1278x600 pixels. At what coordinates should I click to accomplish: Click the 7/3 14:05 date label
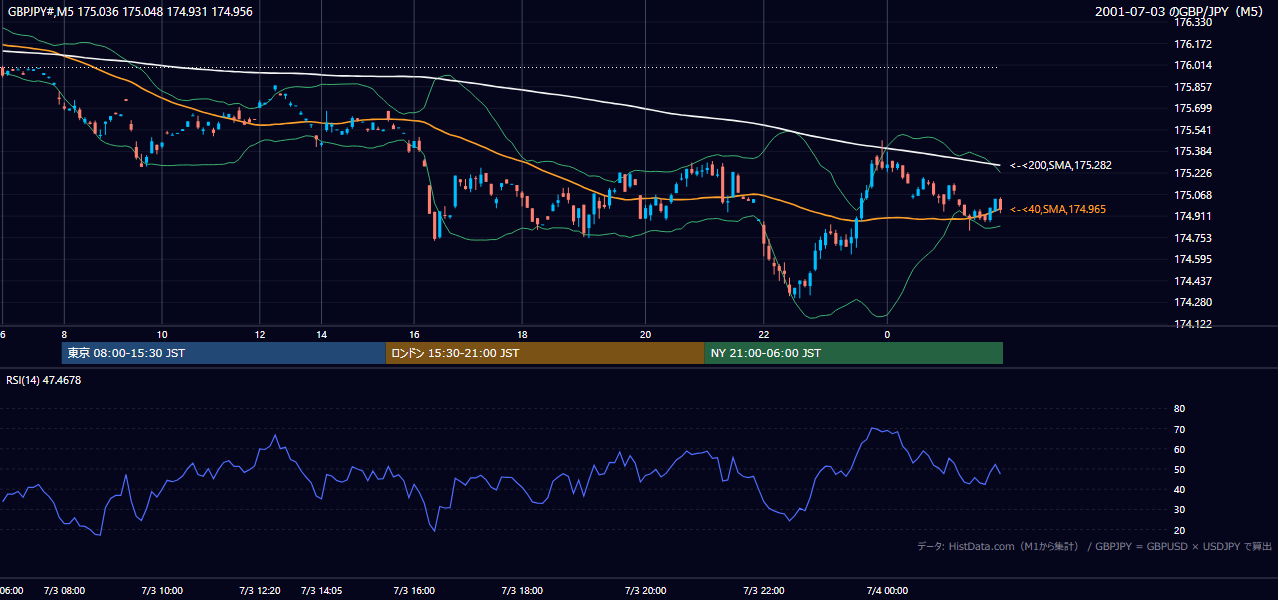pos(321,591)
